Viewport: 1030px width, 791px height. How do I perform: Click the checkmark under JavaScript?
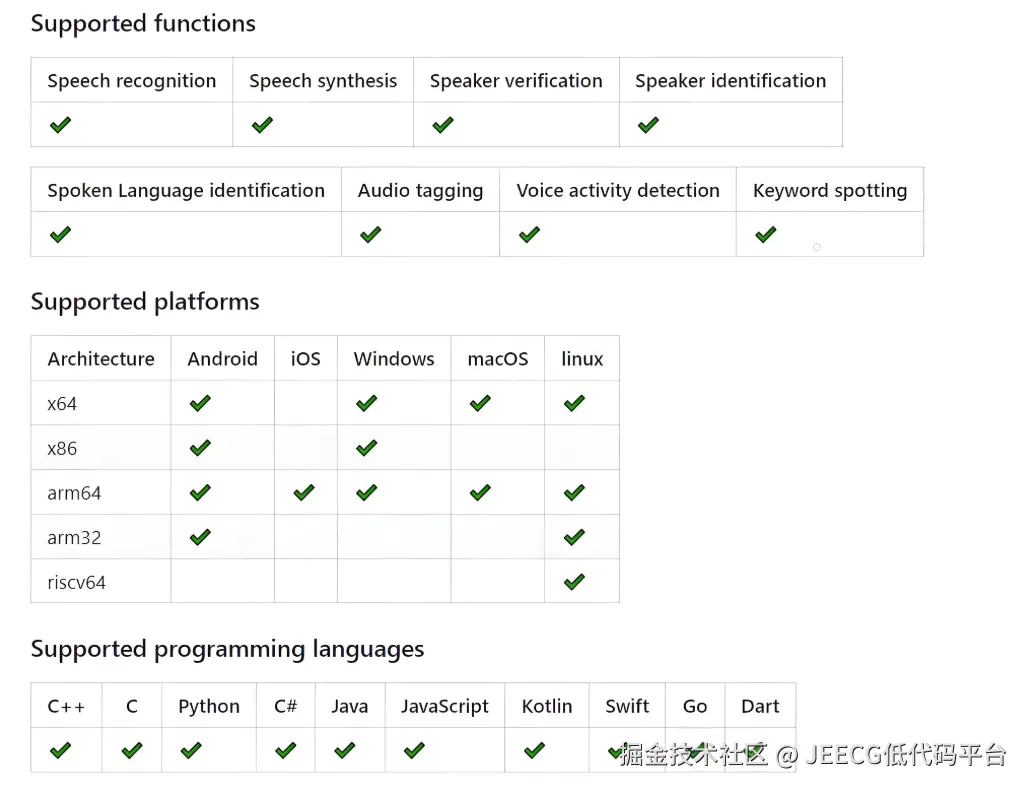point(414,750)
